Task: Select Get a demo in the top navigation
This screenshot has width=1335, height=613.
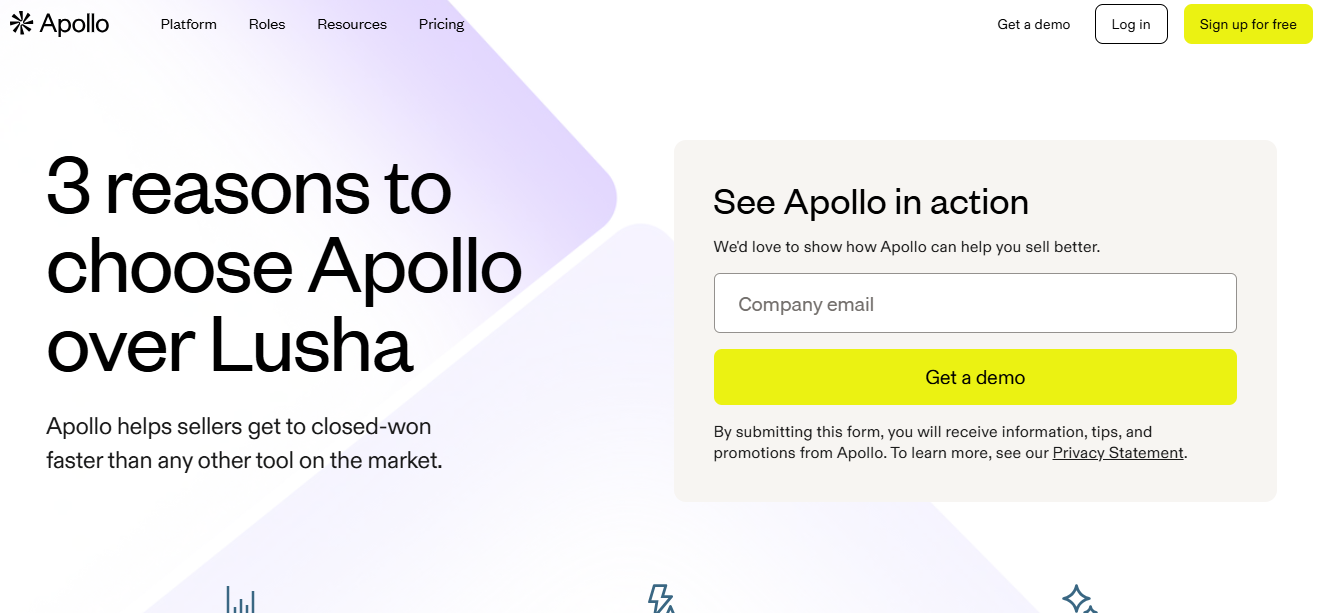Action: click(1033, 24)
